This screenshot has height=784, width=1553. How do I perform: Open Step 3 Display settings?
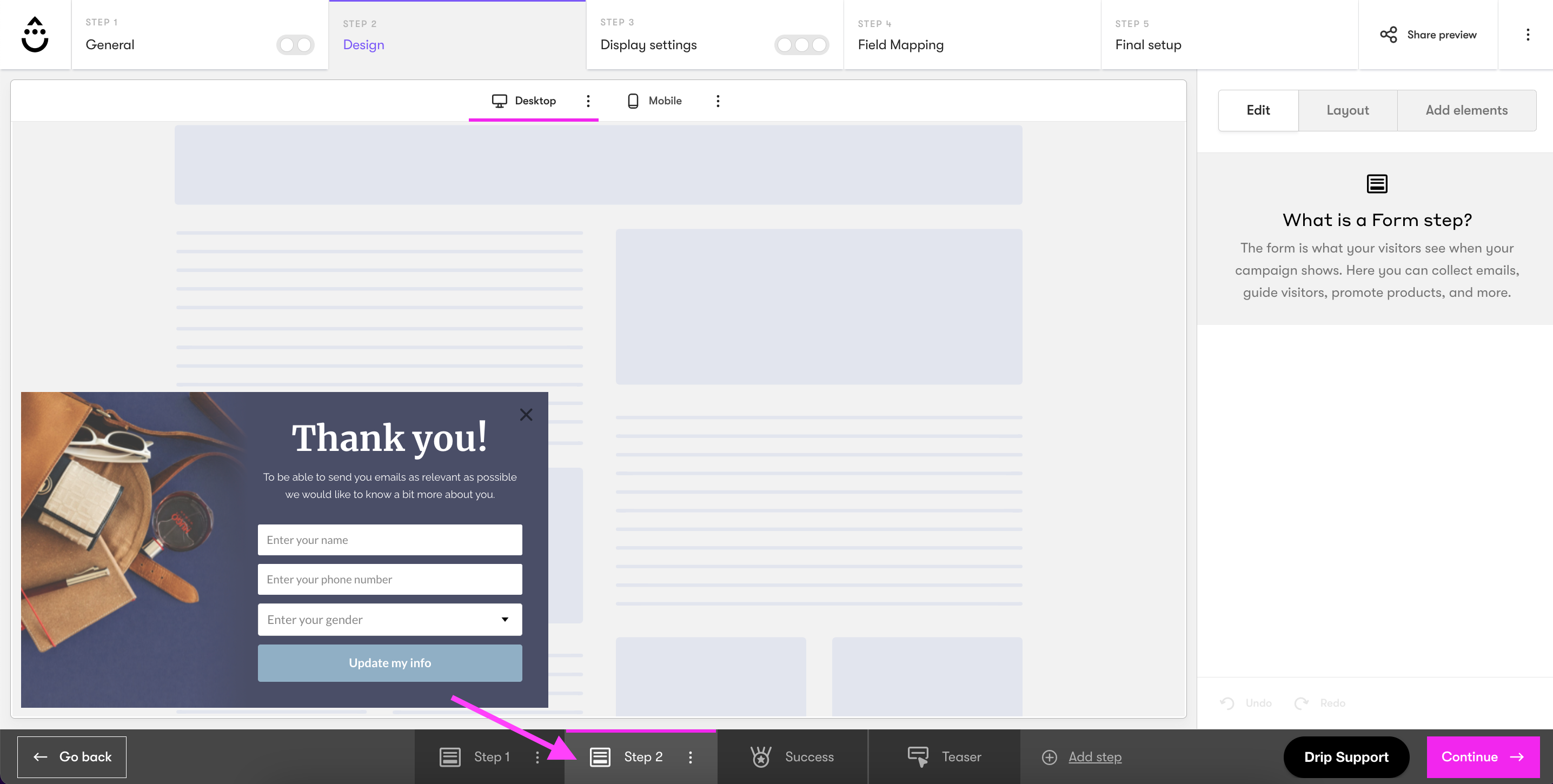(x=714, y=35)
